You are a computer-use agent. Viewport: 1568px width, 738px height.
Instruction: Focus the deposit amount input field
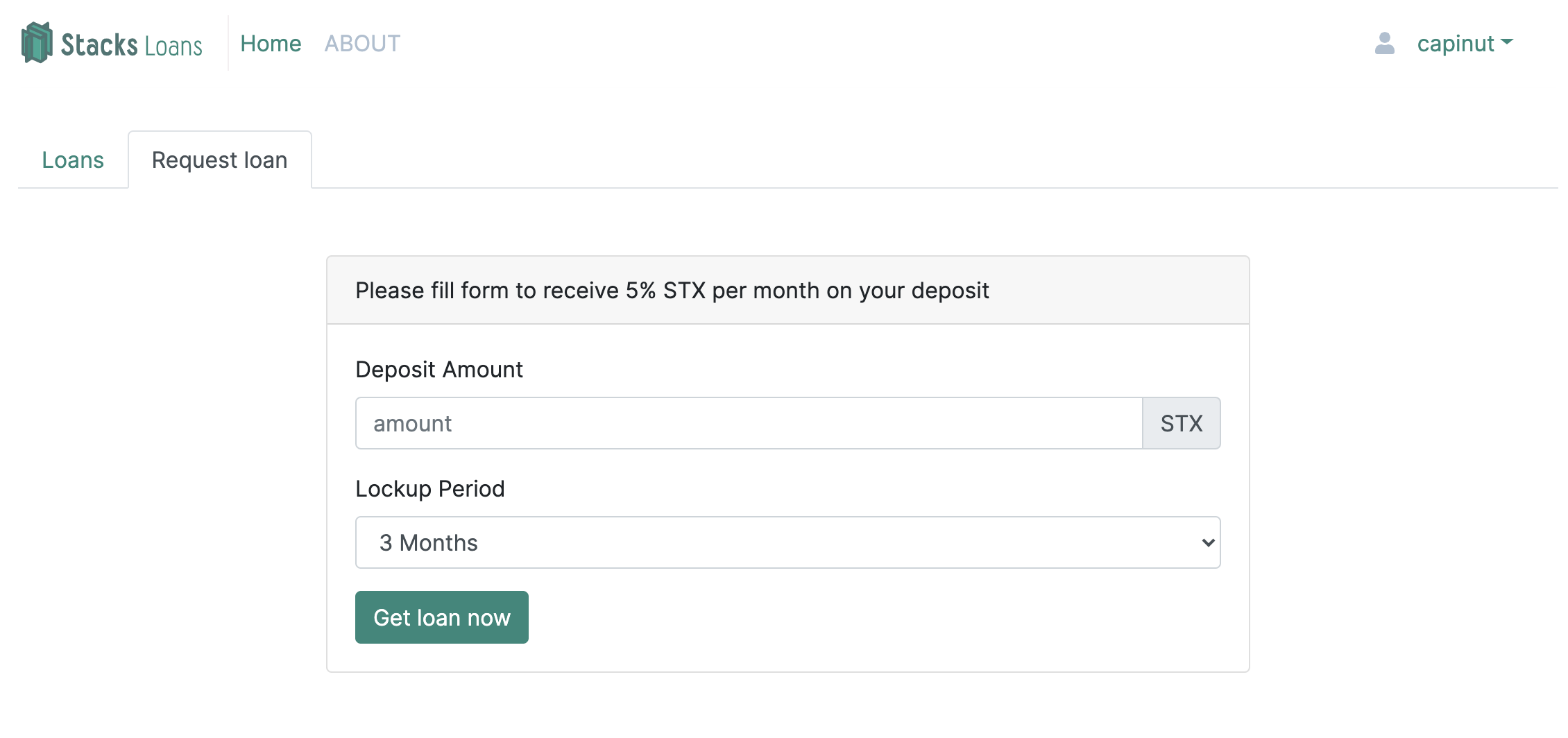coord(749,423)
